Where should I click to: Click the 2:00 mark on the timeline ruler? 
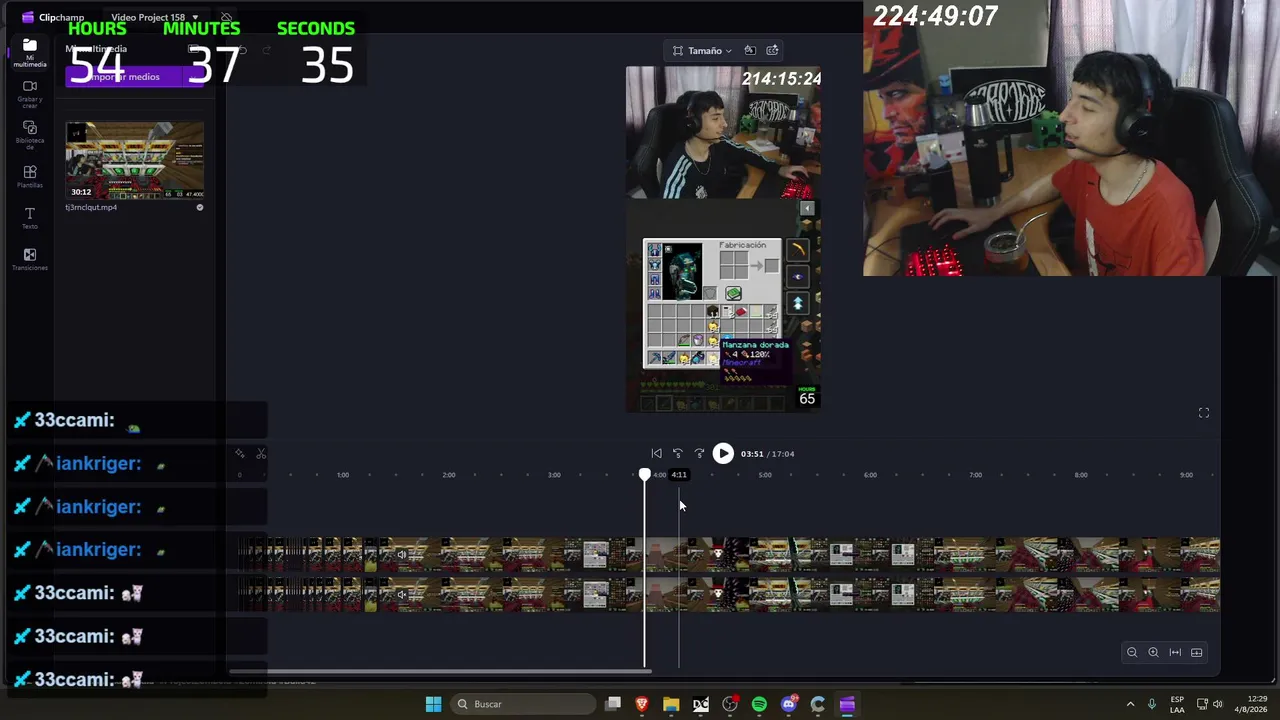[449, 475]
